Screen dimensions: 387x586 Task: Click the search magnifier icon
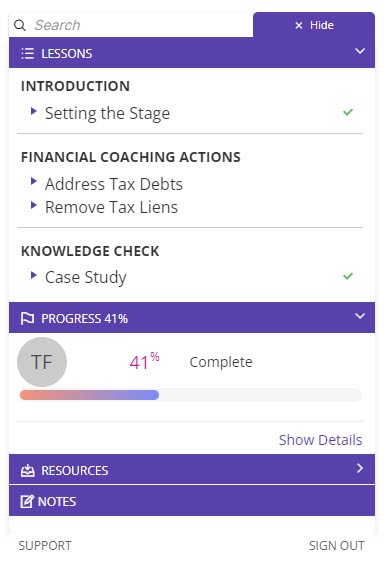[19, 25]
